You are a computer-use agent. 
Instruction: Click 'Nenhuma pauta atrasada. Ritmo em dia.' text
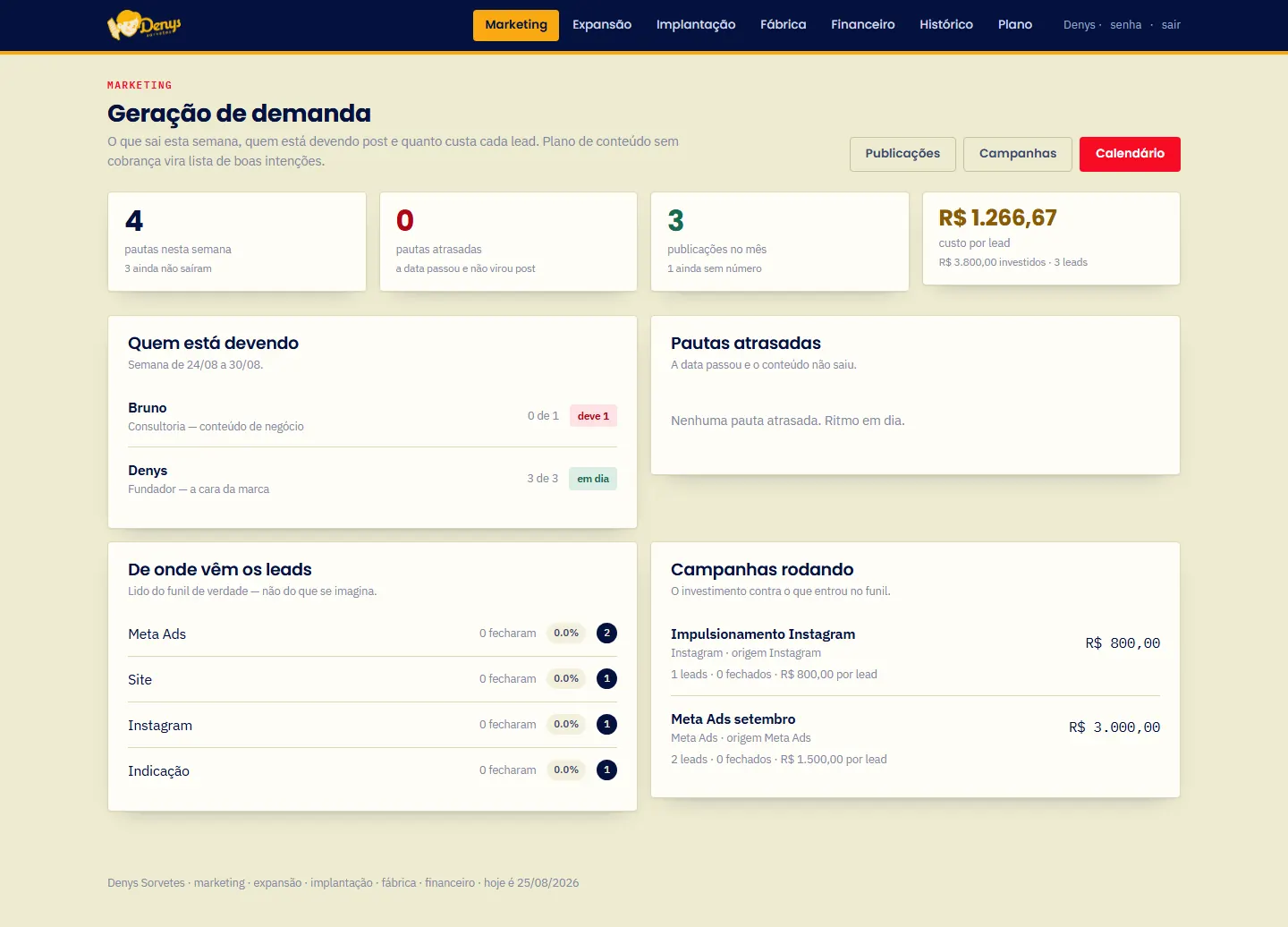788,421
